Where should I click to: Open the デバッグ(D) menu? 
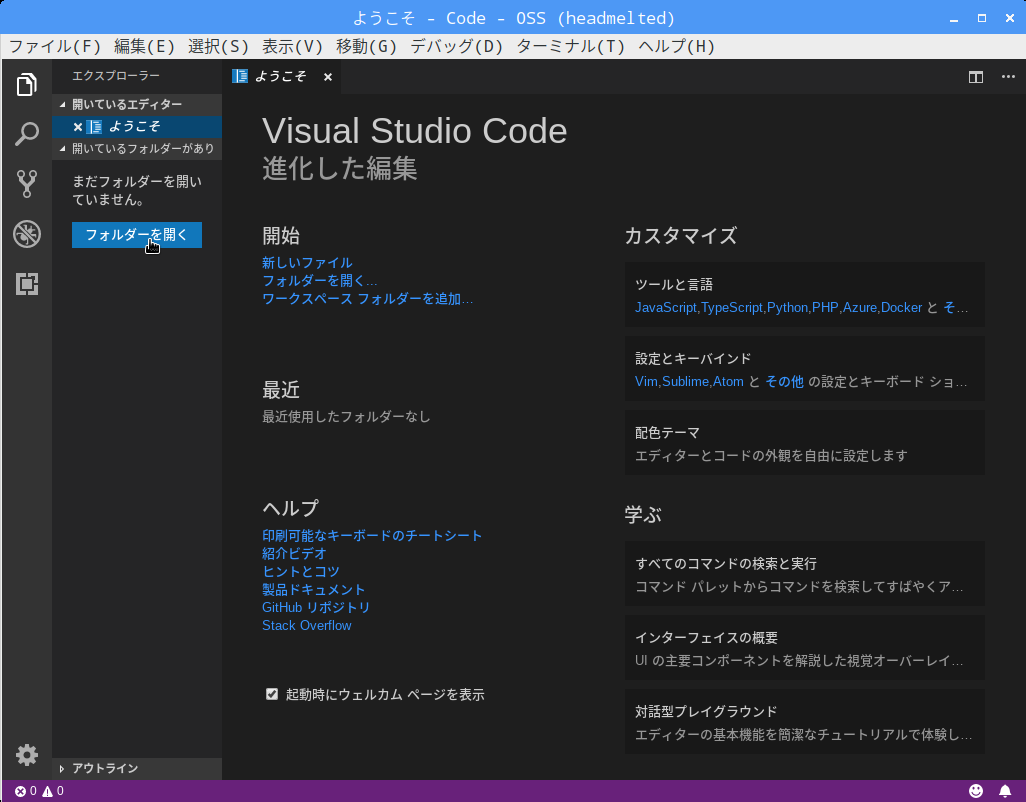tap(456, 46)
